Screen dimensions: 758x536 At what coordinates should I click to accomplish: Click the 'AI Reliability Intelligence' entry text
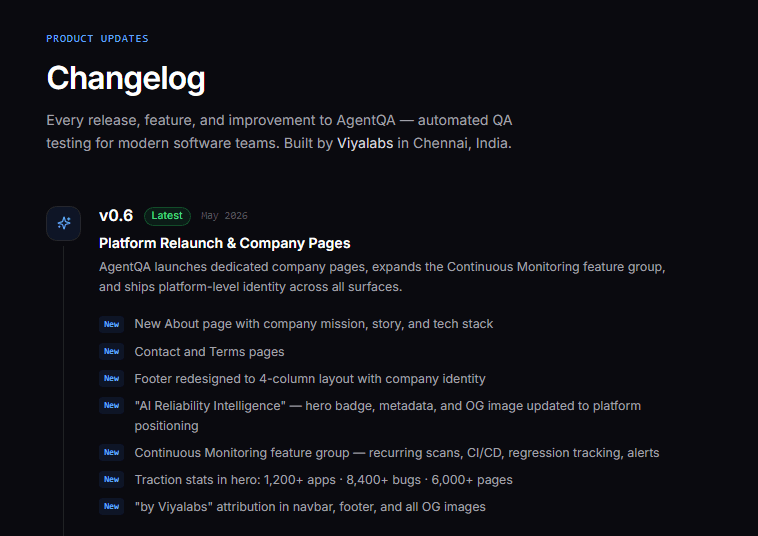388,416
